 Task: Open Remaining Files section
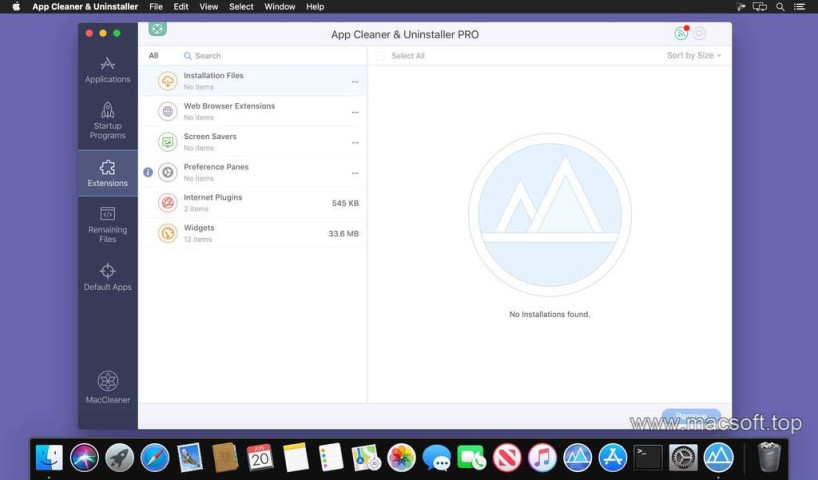tap(107, 225)
